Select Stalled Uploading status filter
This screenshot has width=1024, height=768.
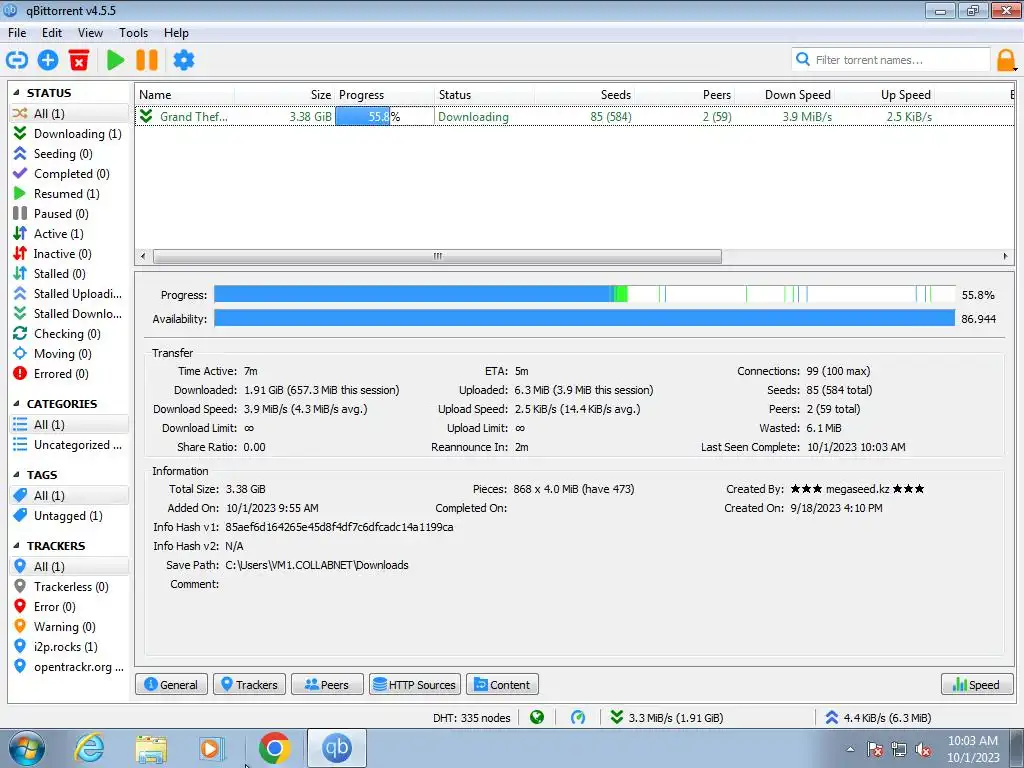69,294
